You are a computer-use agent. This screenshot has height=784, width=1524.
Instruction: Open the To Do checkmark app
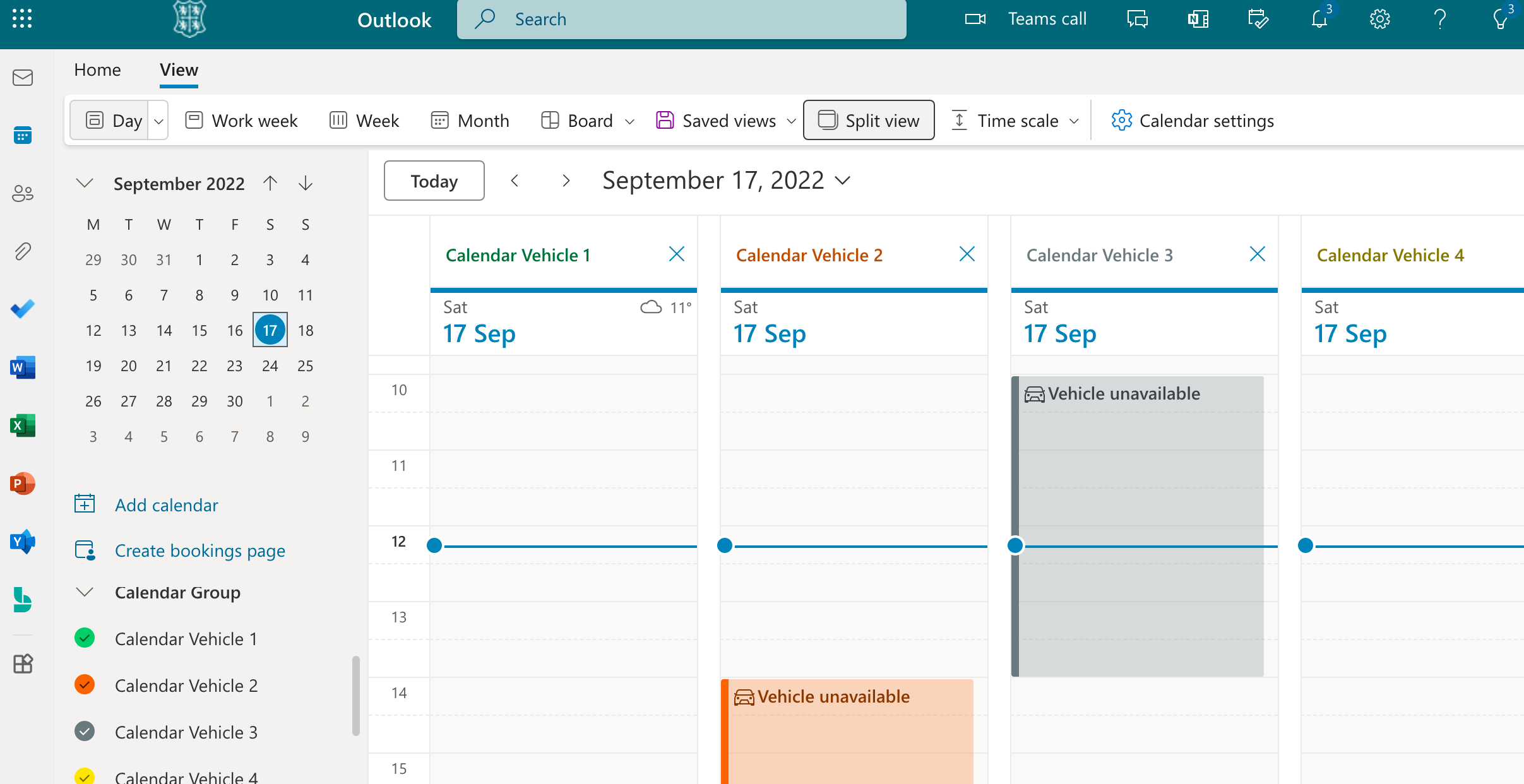tap(23, 309)
